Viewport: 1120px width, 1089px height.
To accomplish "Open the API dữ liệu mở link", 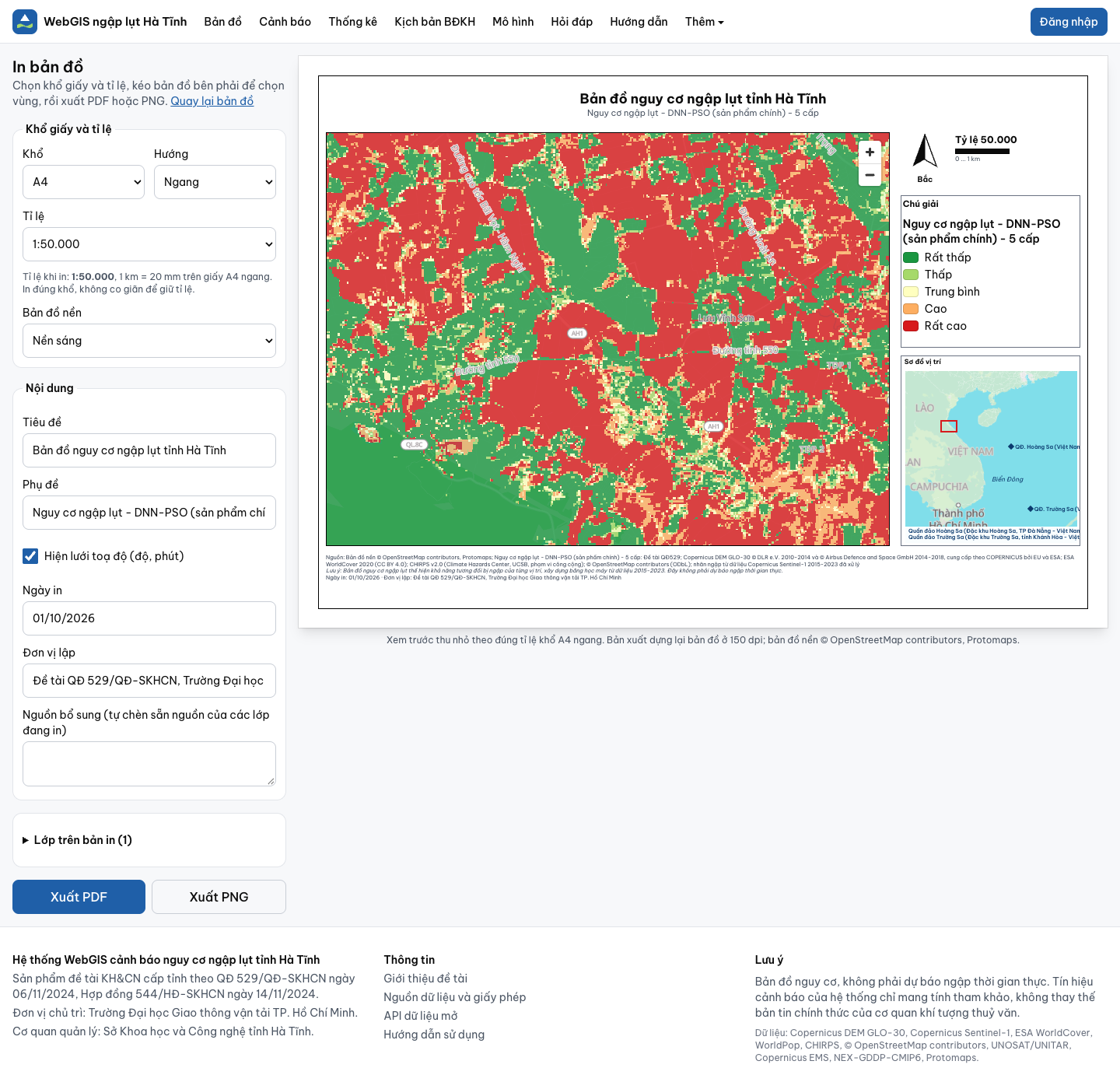I will [x=421, y=1016].
